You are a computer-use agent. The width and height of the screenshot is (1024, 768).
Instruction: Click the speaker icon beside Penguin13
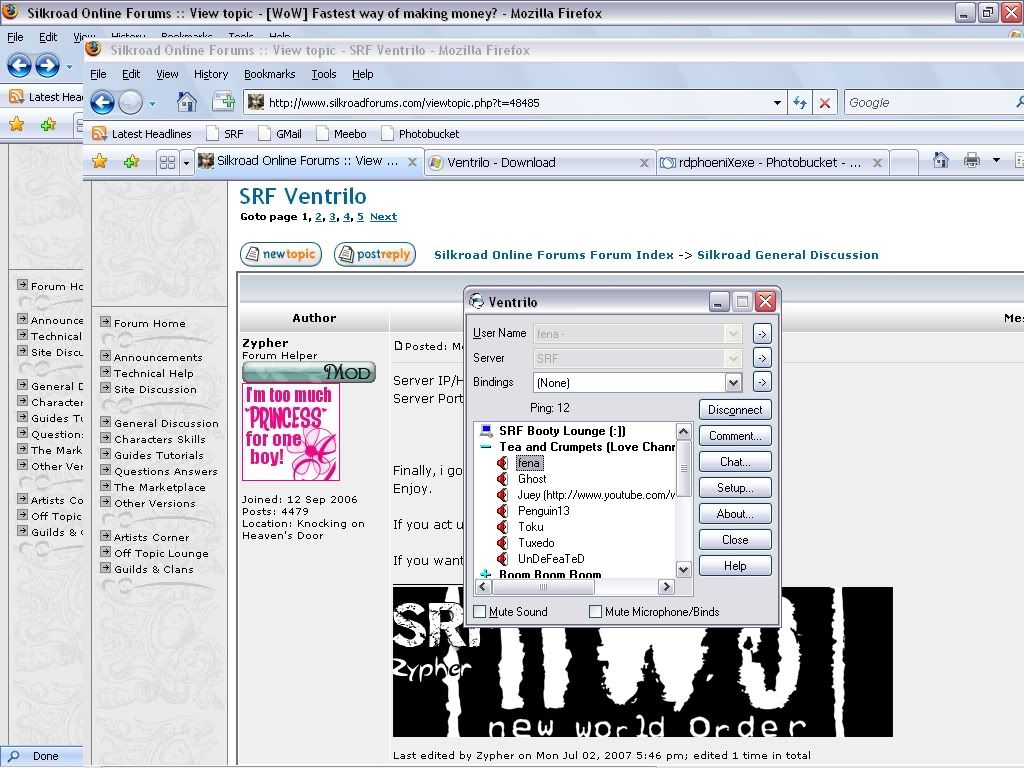pyautogui.click(x=502, y=511)
